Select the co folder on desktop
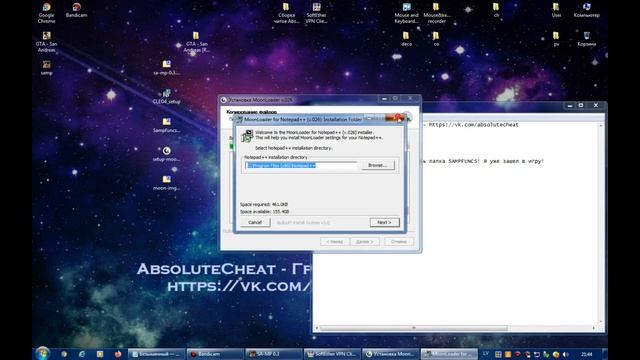Screen dimensions: 640x360 coord(436,39)
